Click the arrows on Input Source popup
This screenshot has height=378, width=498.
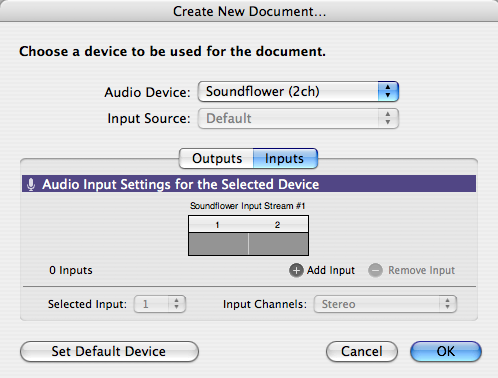click(x=388, y=118)
